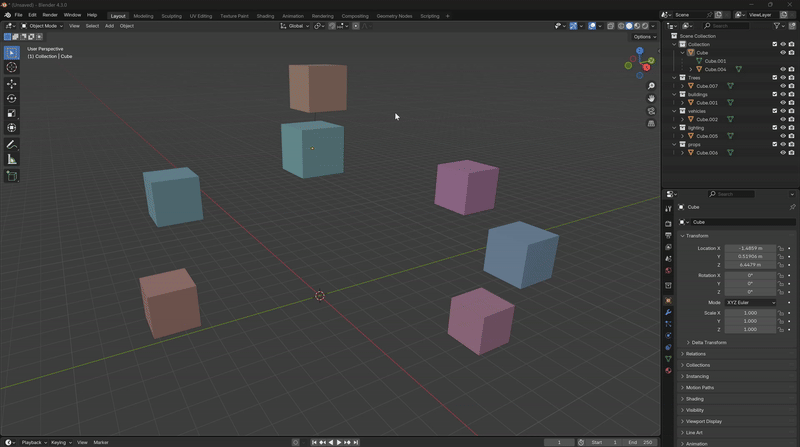Switch to the Sculpting workspace tab

tap(171, 16)
